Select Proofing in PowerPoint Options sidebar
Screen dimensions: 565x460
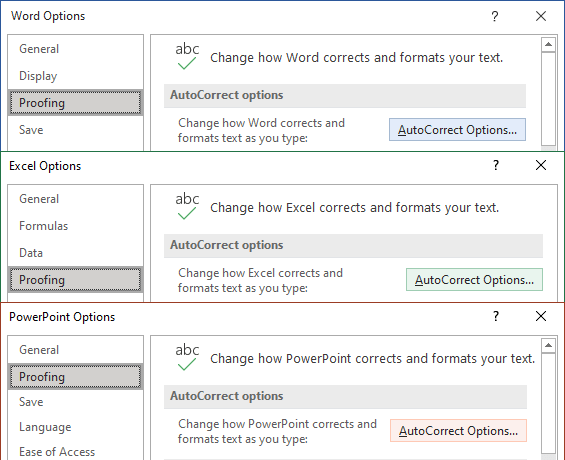pyautogui.click(x=75, y=377)
